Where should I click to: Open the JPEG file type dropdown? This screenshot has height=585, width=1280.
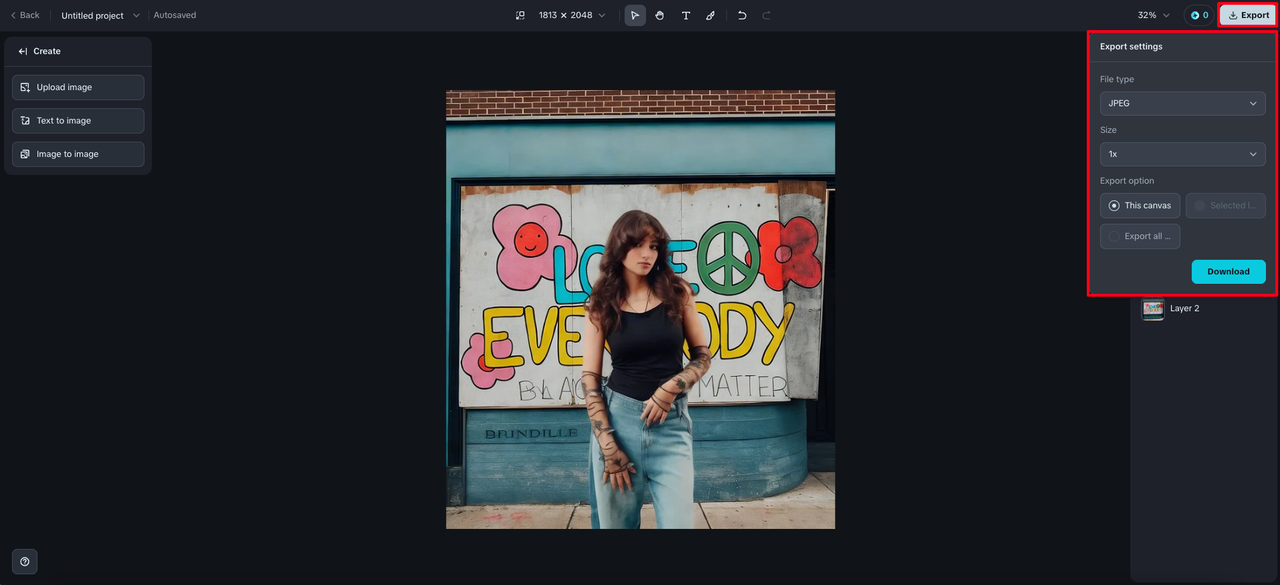pyautogui.click(x=1183, y=103)
